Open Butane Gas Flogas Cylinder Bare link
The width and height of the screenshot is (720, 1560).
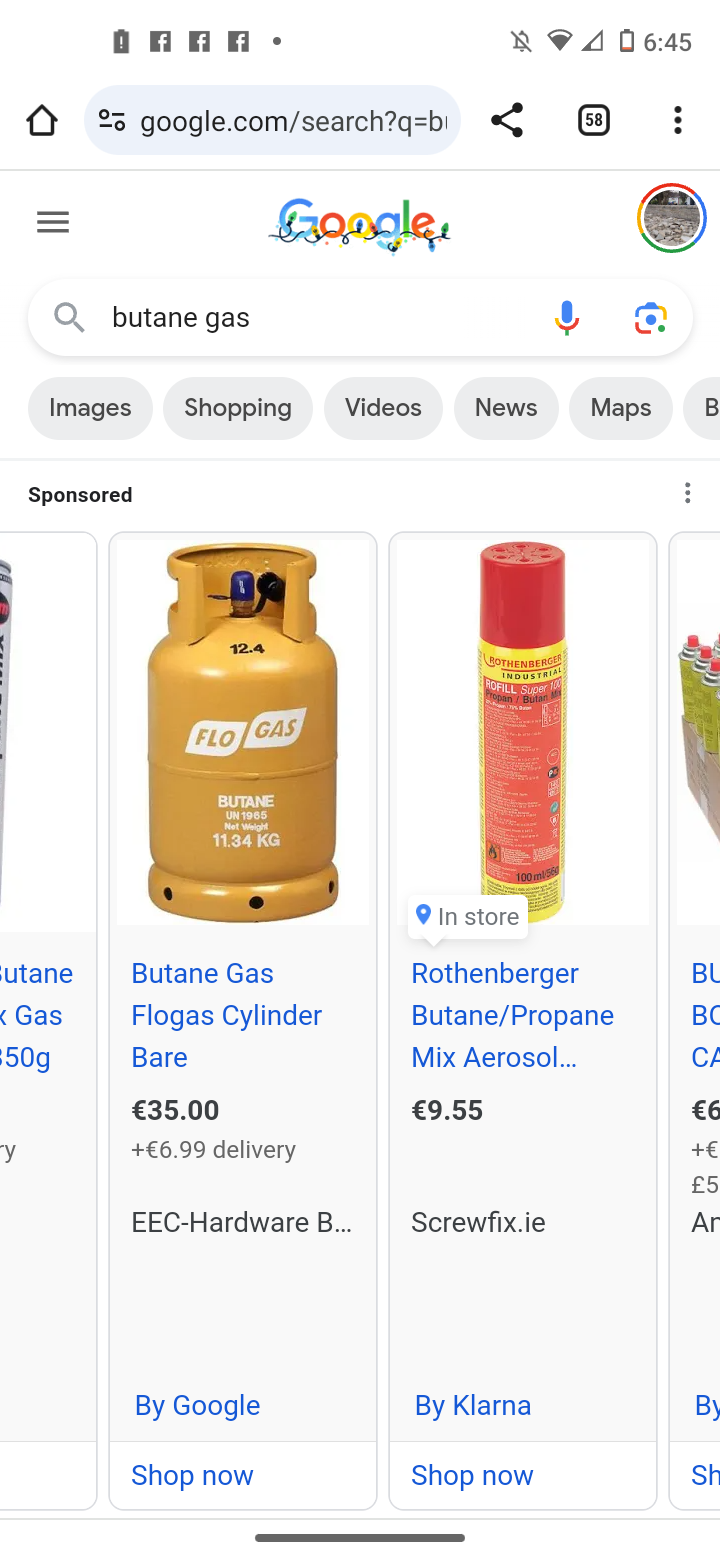(x=226, y=1015)
